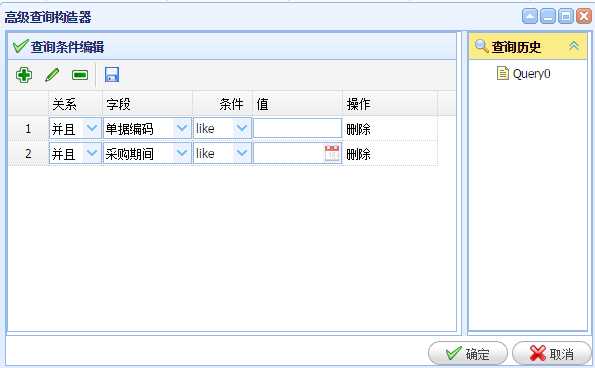Delete row 1 via 删除 link

point(358,129)
